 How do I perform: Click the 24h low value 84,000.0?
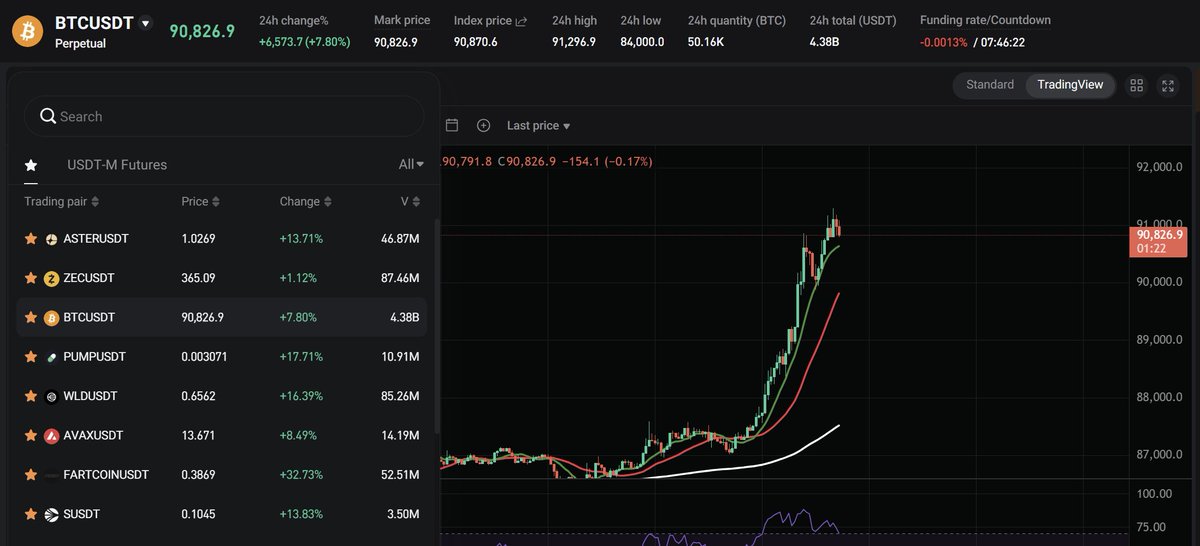pyautogui.click(x=642, y=42)
